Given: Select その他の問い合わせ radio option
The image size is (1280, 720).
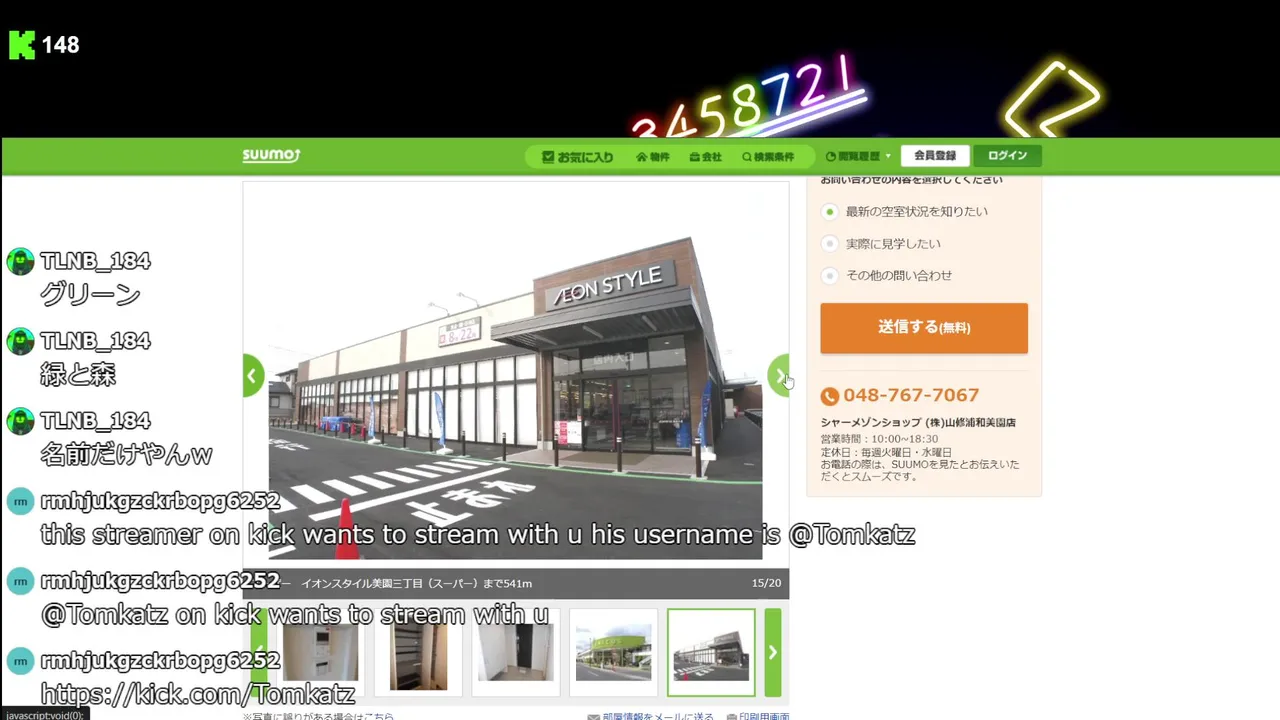Looking at the screenshot, I should tap(829, 276).
